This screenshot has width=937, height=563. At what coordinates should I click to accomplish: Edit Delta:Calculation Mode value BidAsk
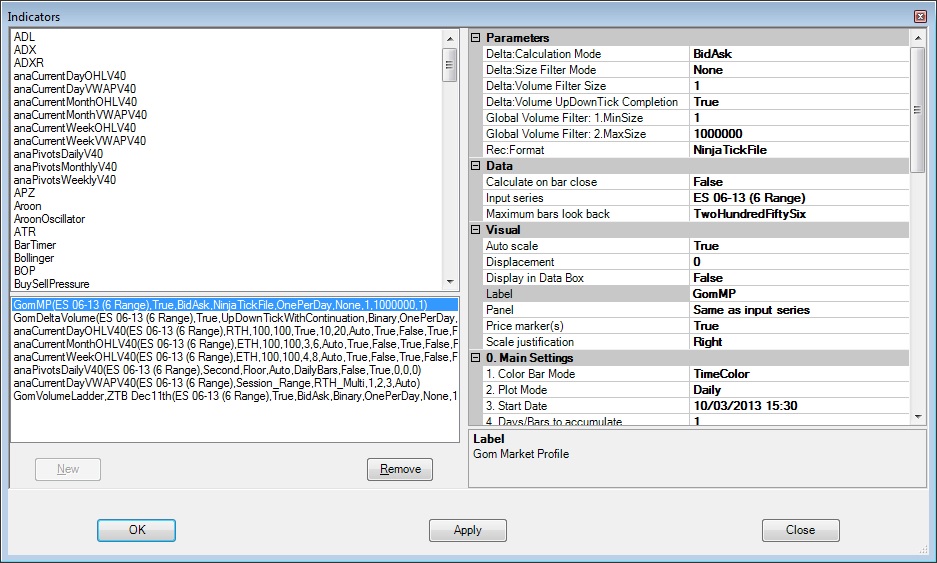click(x=799, y=54)
